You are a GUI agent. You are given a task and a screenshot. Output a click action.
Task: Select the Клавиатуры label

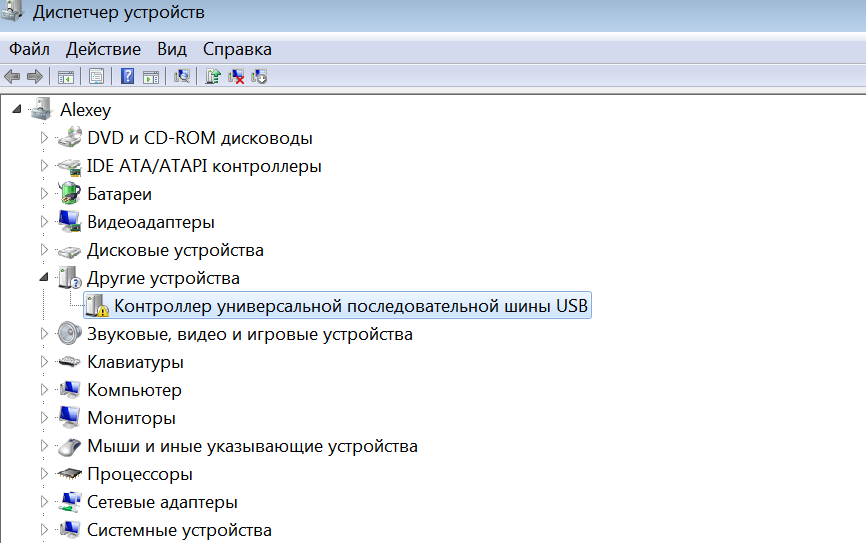135,362
